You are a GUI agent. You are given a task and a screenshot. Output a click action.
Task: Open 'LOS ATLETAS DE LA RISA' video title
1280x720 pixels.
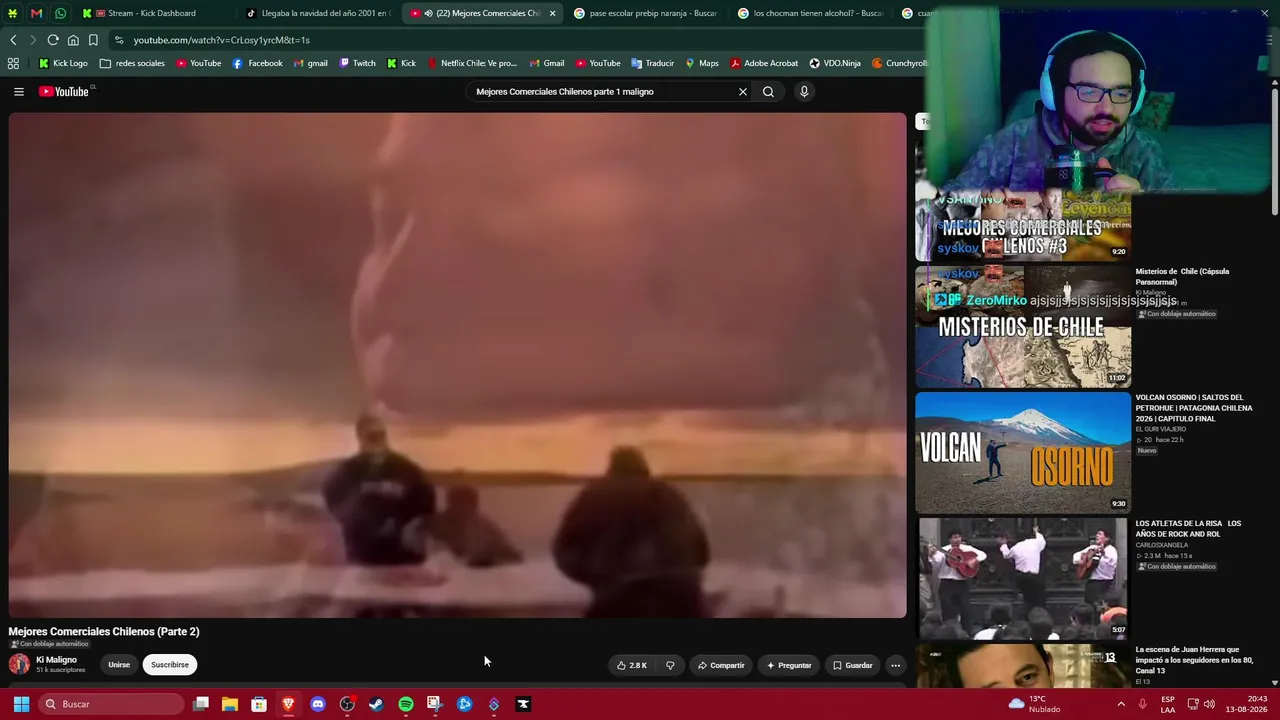[x=1188, y=529]
